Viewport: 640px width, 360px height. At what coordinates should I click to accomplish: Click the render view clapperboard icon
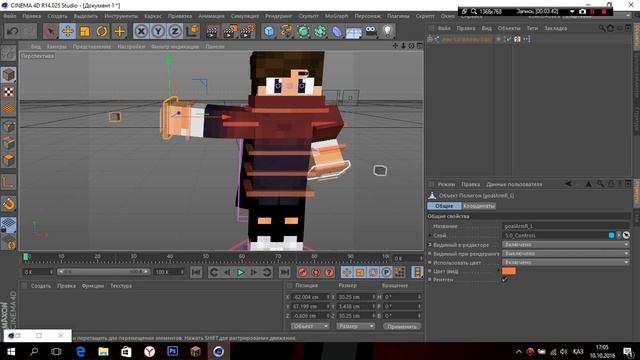coord(212,31)
